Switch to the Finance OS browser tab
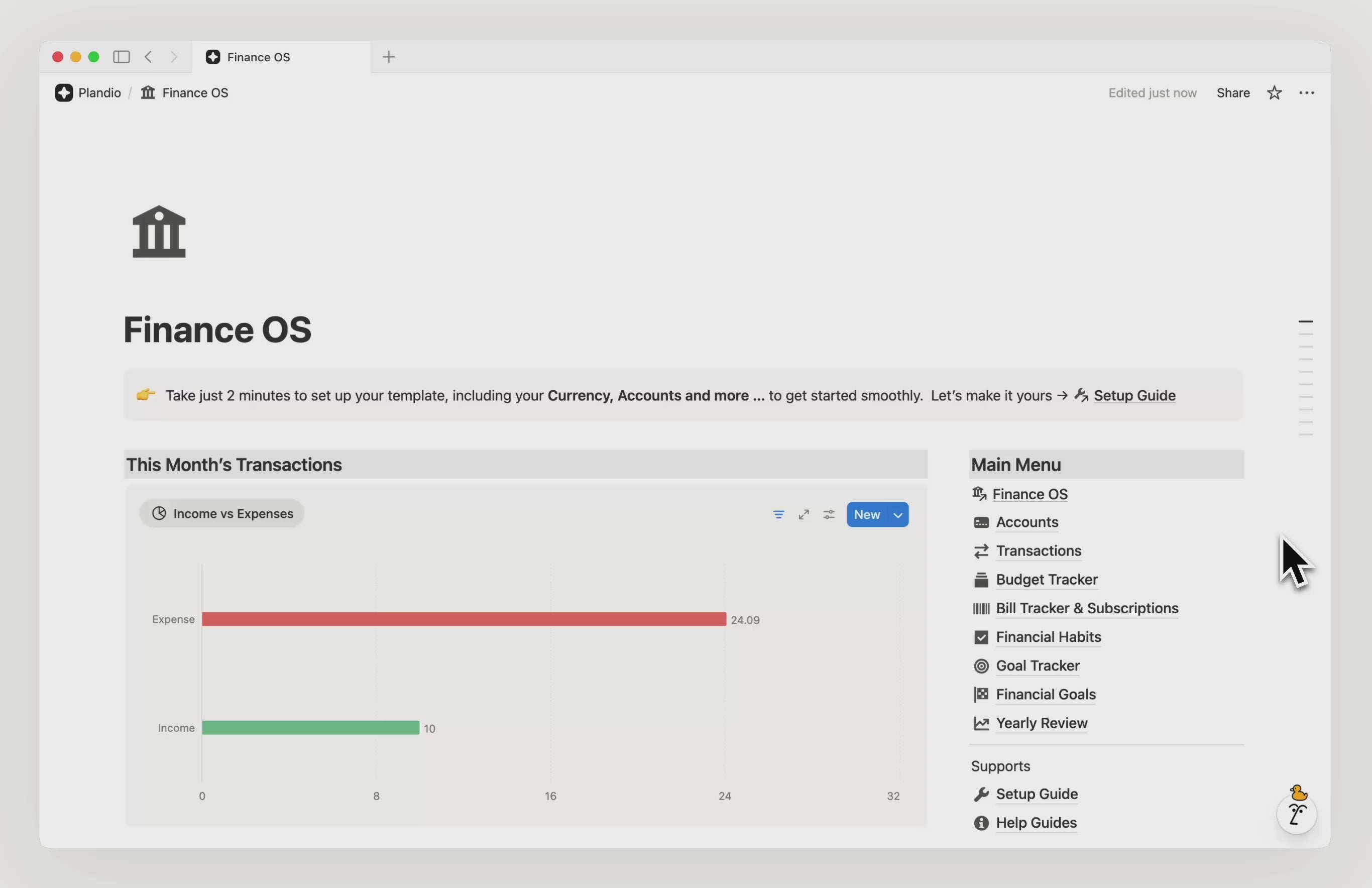Screen dimensions: 1372x888 coord(258,57)
